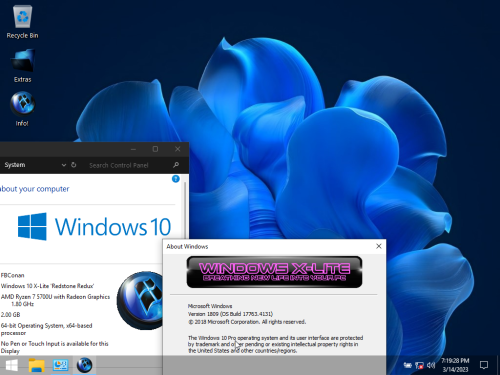Click the System window help icon
This screenshot has width=500, height=375.
pyautogui.click(x=176, y=179)
